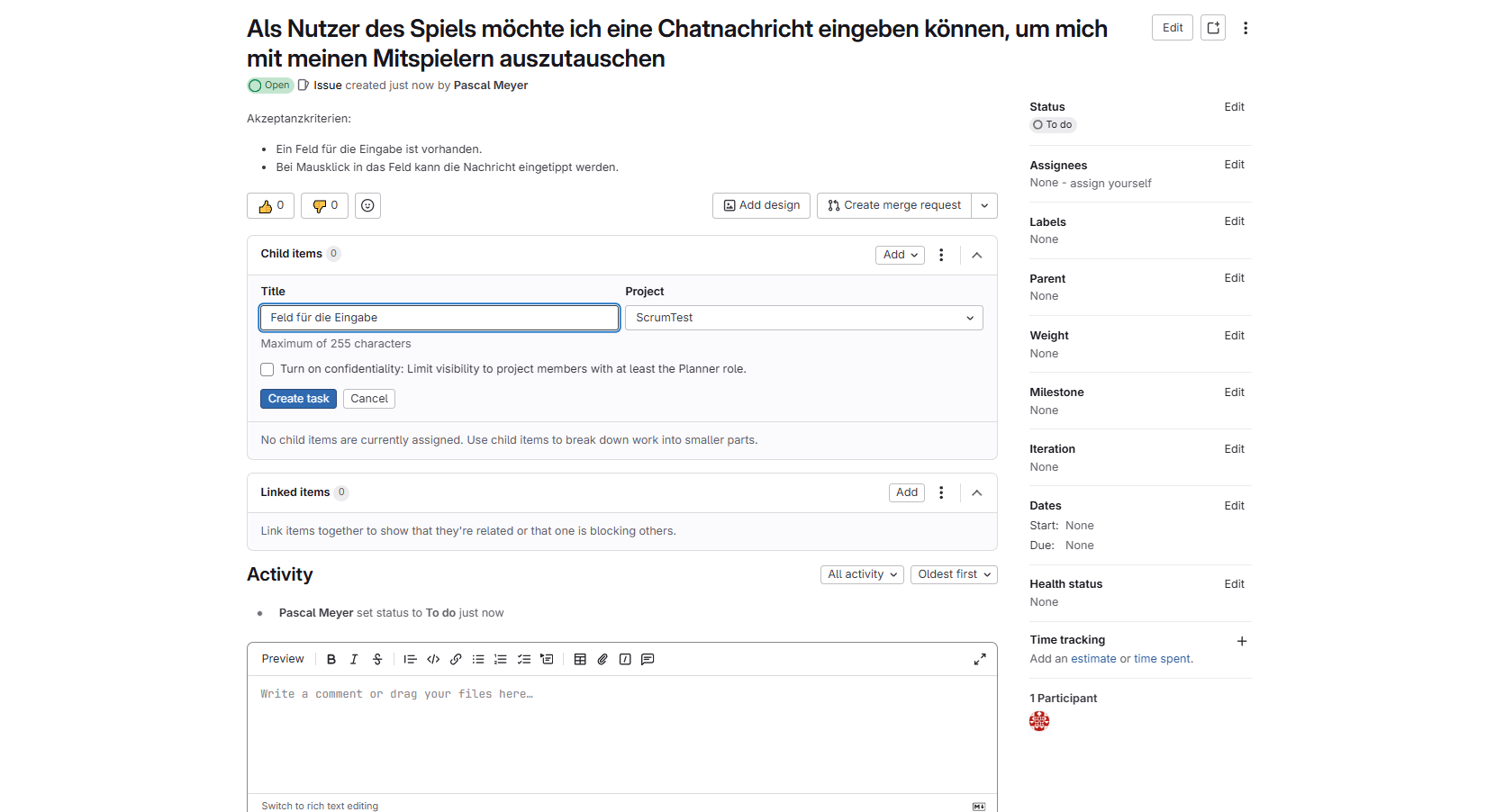Collapse the Child items section
The height and width of the screenshot is (812, 1504).
(x=976, y=255)
